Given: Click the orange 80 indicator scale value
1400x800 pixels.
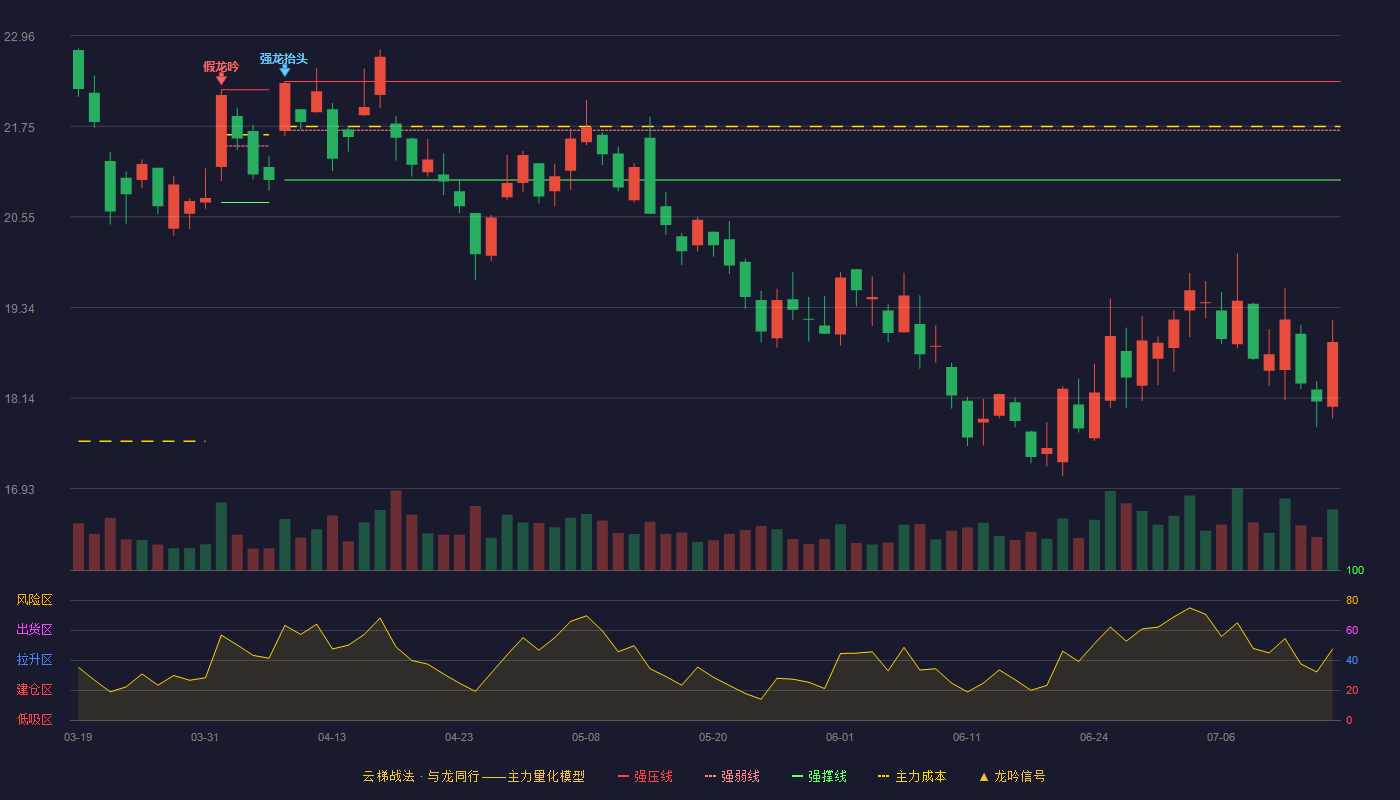Looking at the screenshot, I should click(x=1352, y=601).
